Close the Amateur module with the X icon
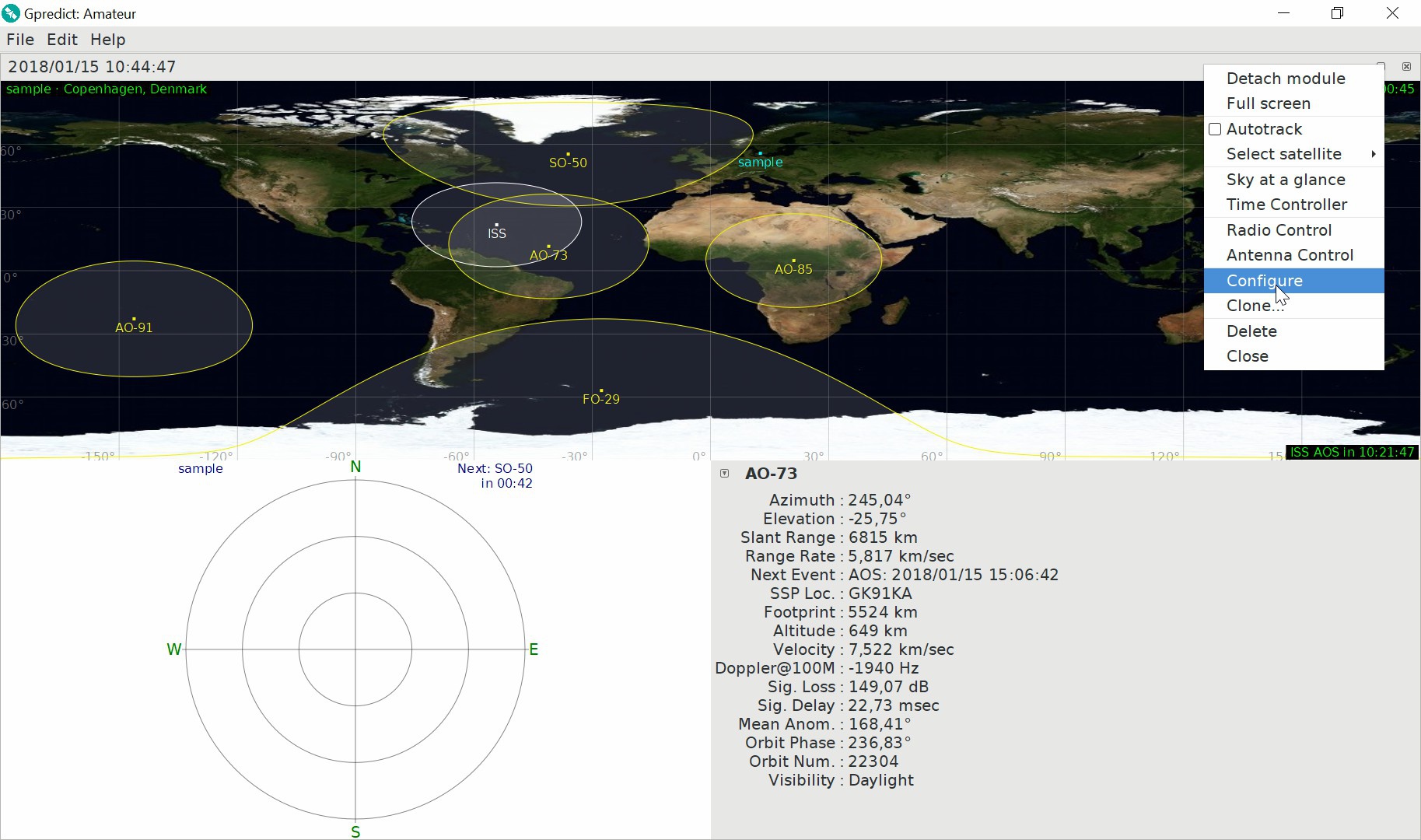The width and height of the screenshot is (1421, 840). point(1406,67)
